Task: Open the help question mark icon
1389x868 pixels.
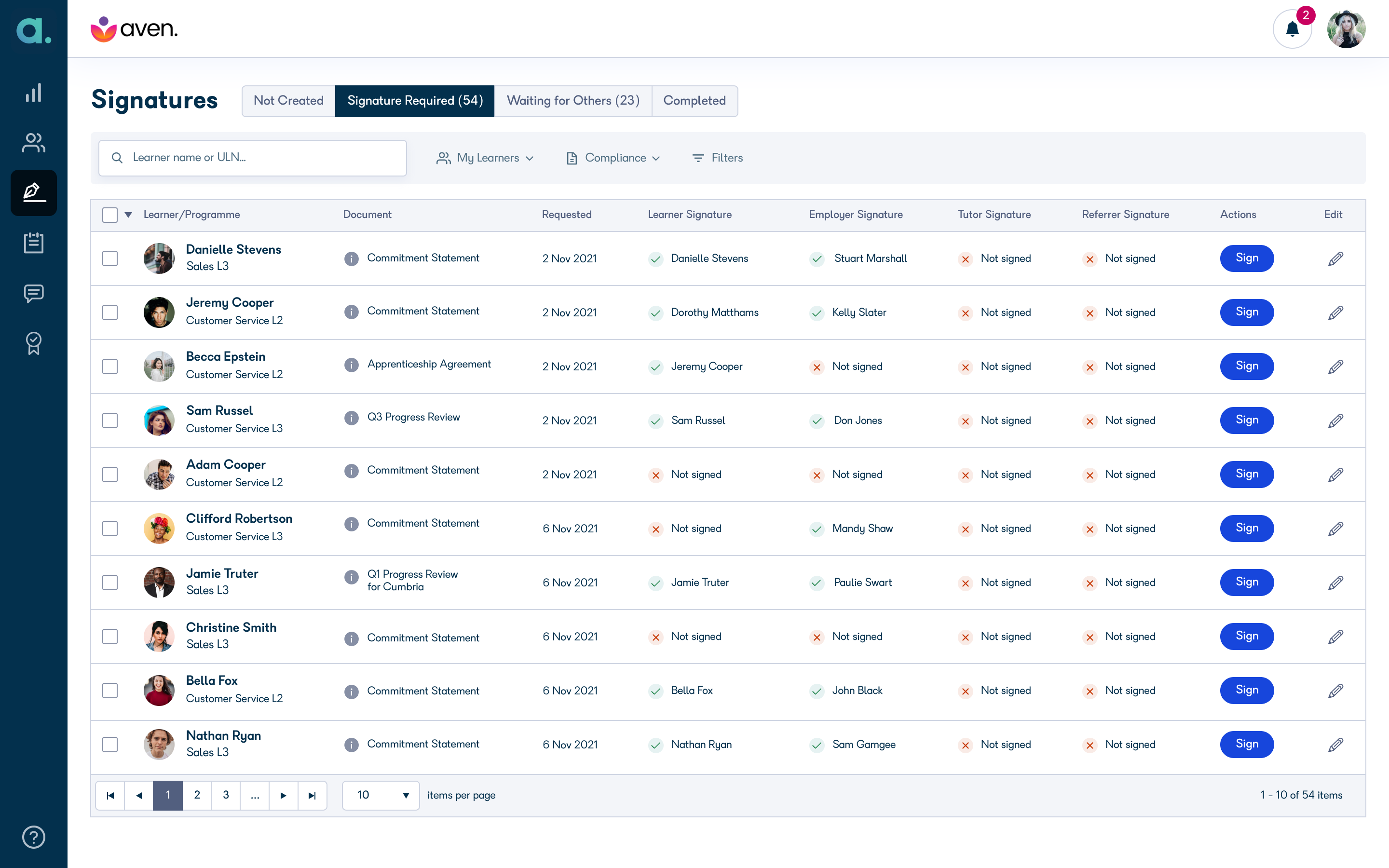Action: [33, 837]
